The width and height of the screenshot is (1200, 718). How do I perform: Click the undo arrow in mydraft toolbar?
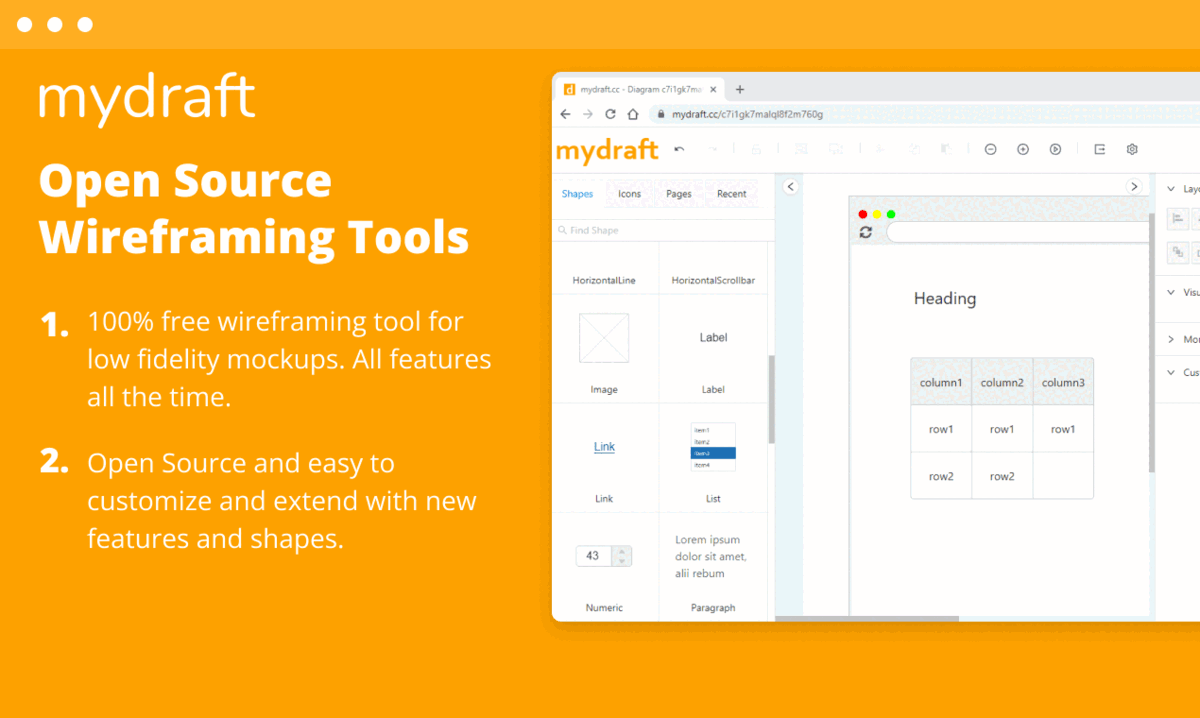pyautogui.click(x=680, y=149)
